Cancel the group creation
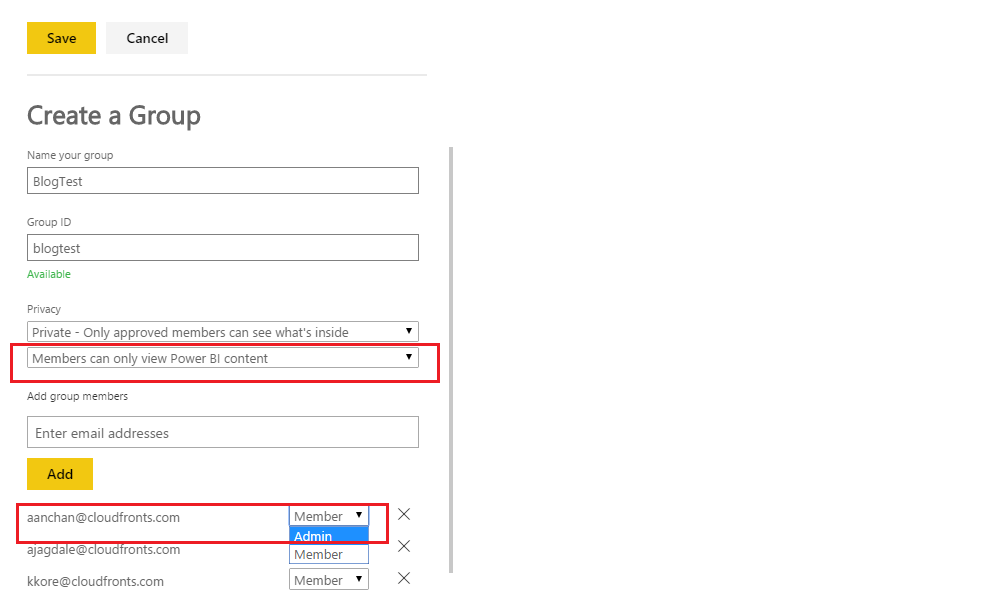 [147, 38]
